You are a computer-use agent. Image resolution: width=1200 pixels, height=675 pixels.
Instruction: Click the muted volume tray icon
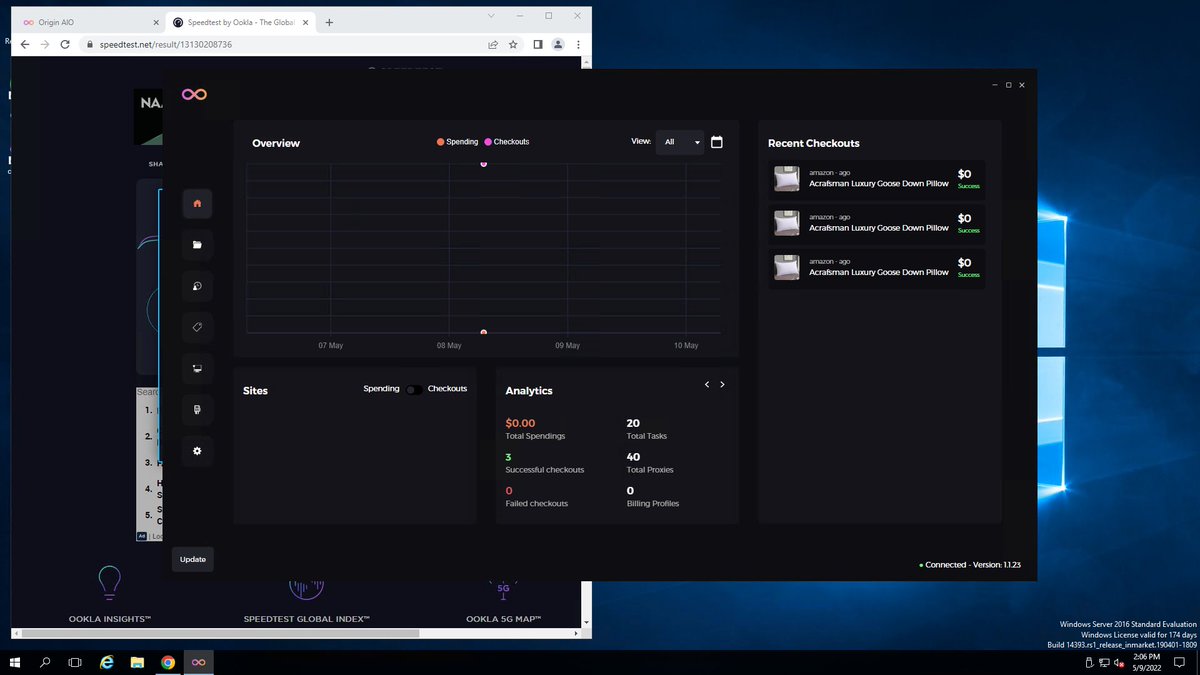tap(1120, 662)
